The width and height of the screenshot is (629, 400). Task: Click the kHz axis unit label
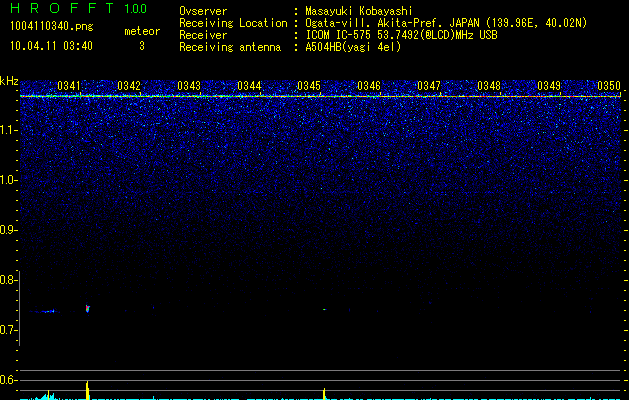pos(9,81)
